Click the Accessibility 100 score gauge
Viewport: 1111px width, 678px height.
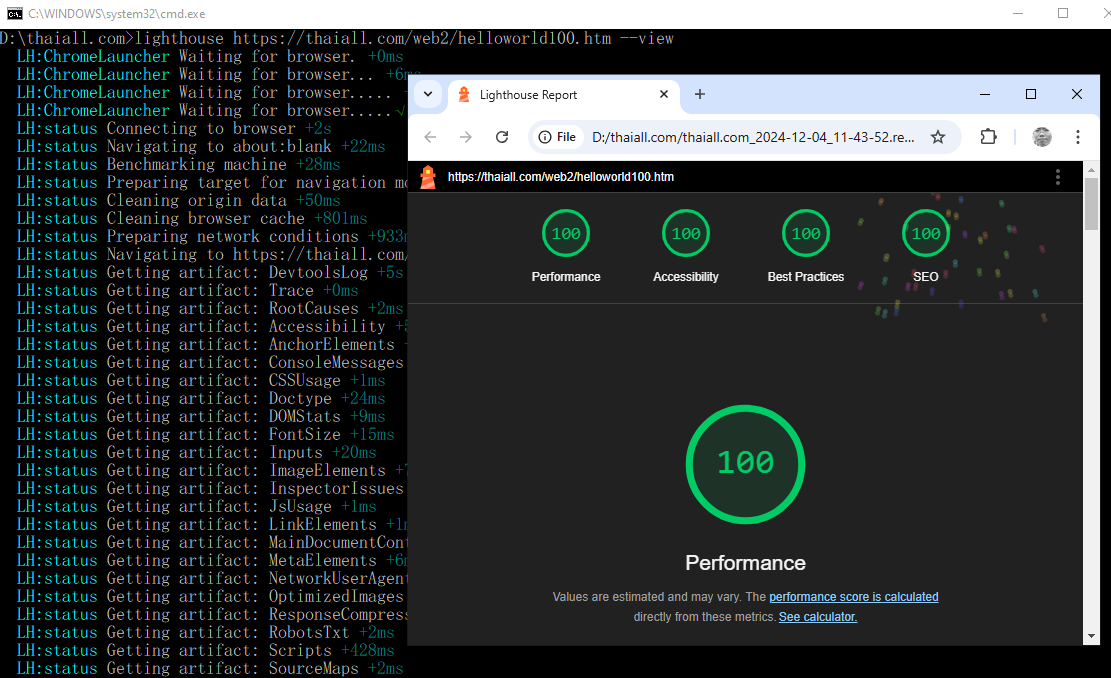pyautogui.click(x=686, y=233)
